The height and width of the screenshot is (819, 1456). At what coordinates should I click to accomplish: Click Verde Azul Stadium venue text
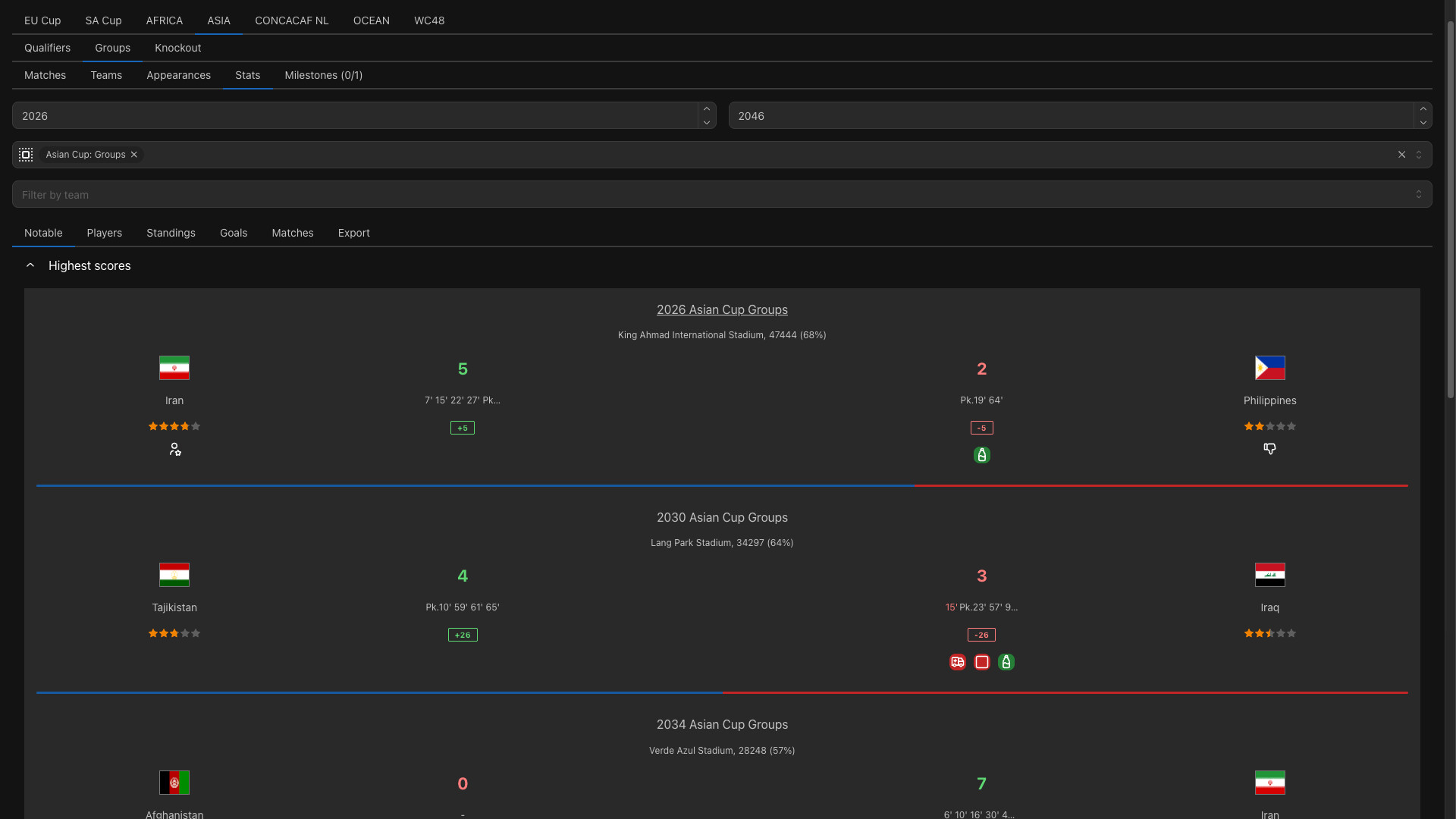pyautogui.click(x=722, y=750)
